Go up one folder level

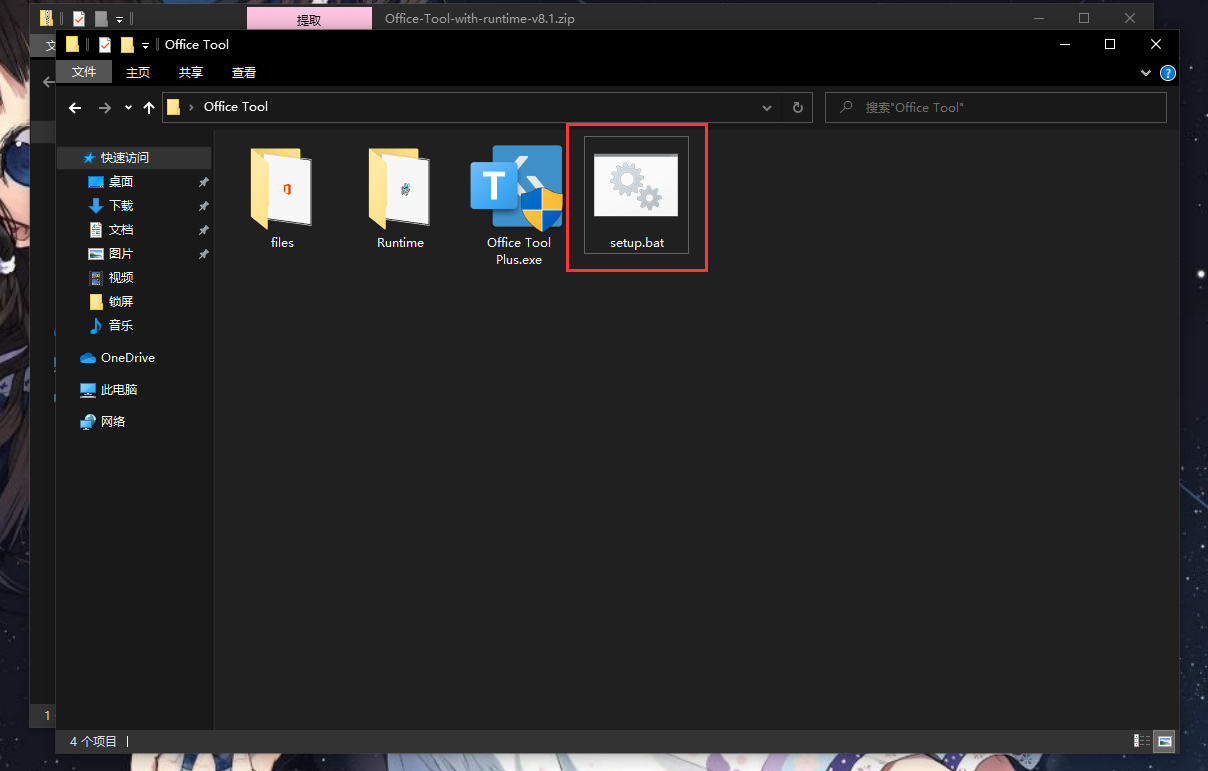coord(149,108)
